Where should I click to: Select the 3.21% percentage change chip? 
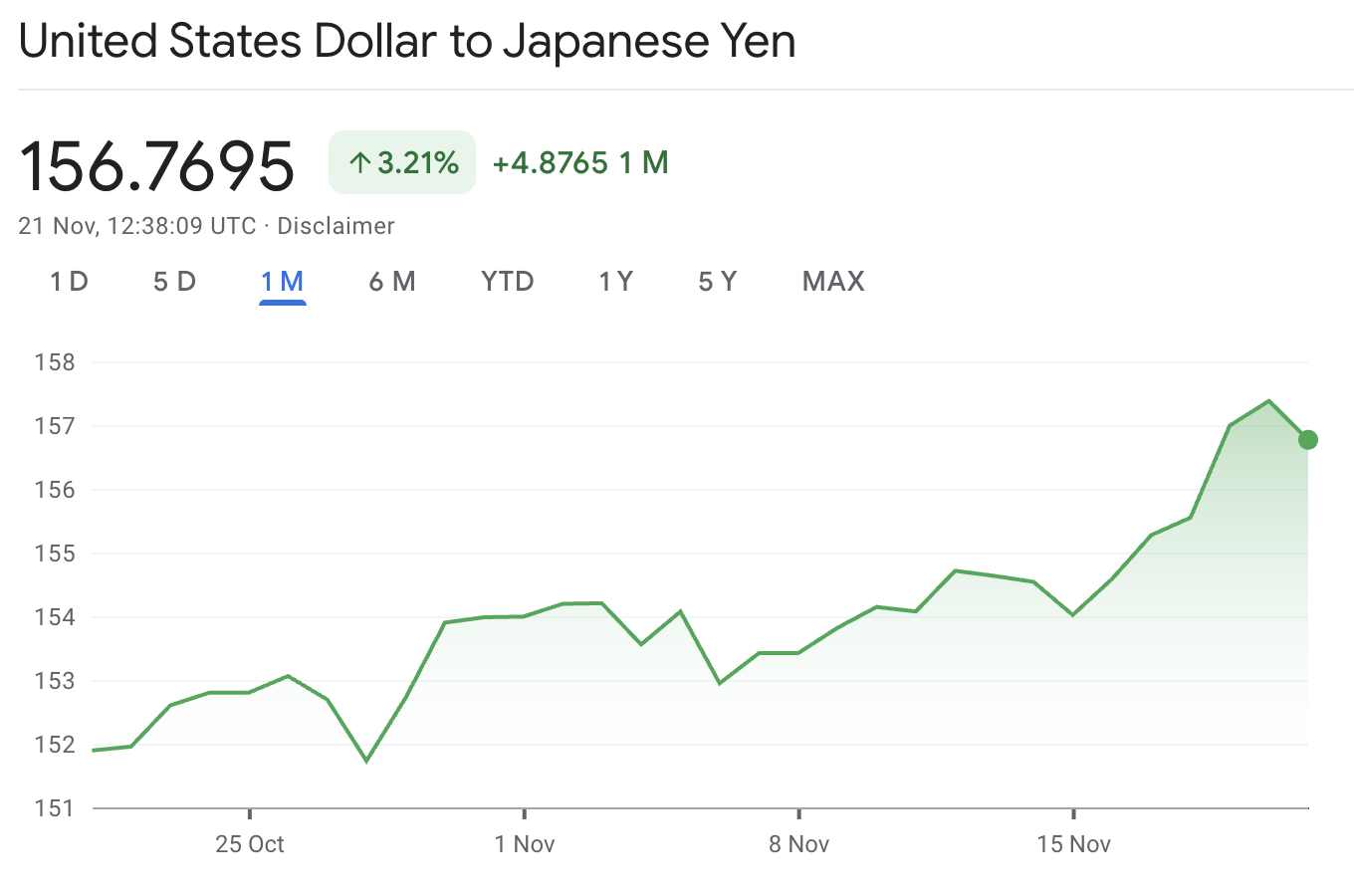point(401,161)
